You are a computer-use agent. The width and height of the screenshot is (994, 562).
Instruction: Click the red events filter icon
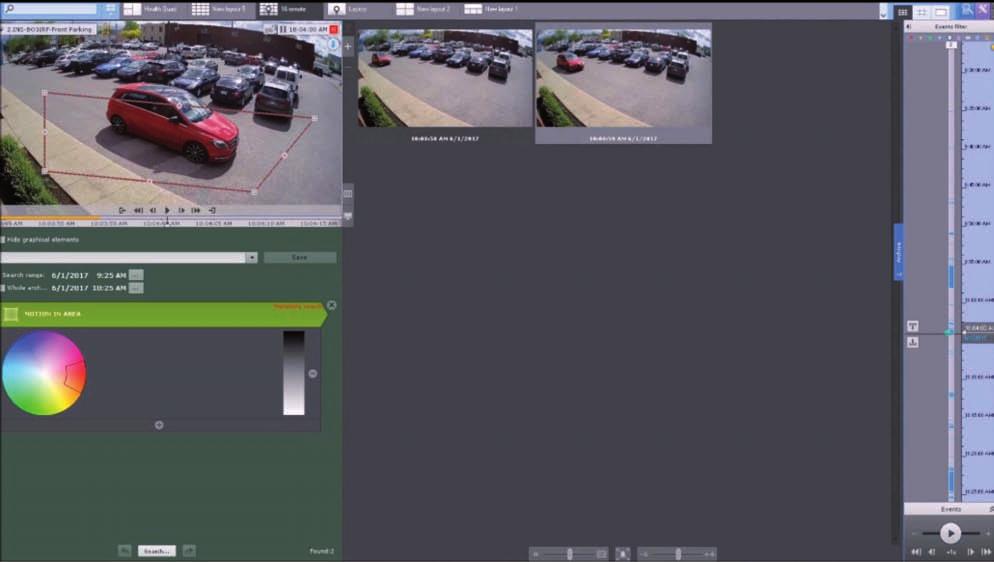pos(912,38)
